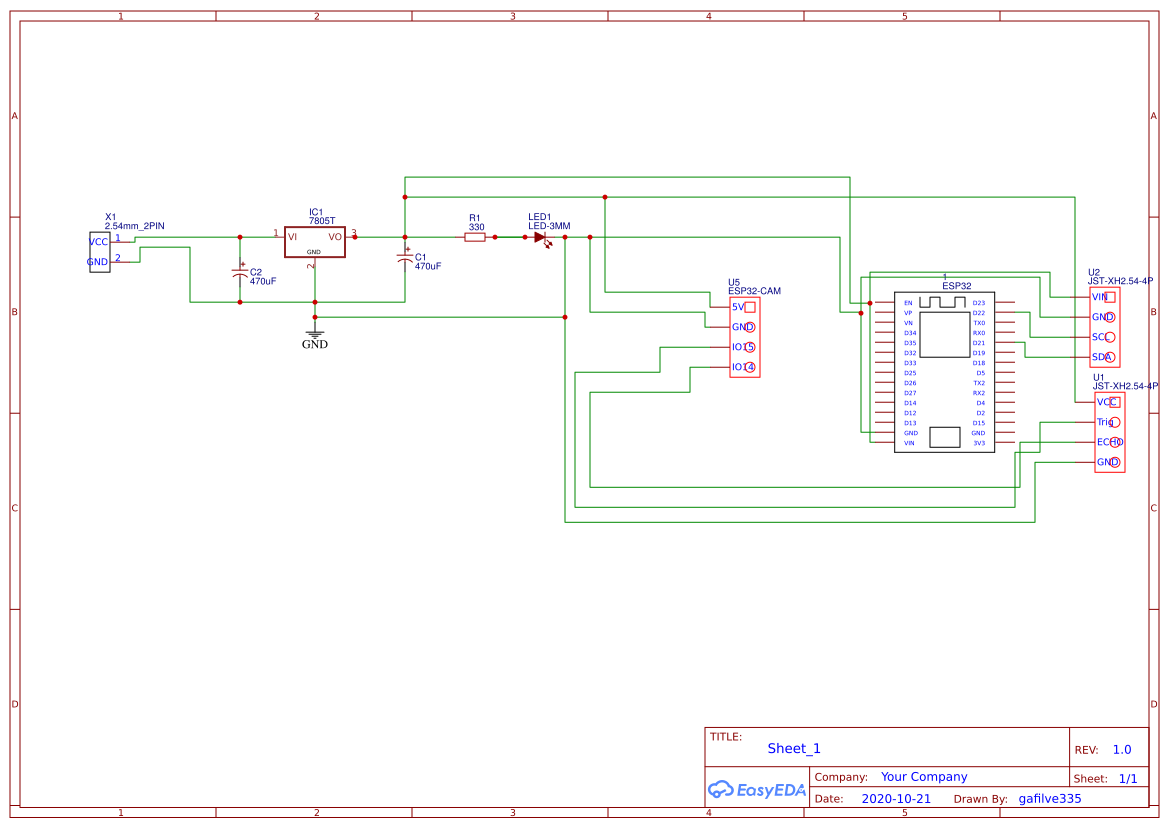The image size is (1169, 828).
Task: Select capacitor C2 470uF
Action: coord(239,272)
